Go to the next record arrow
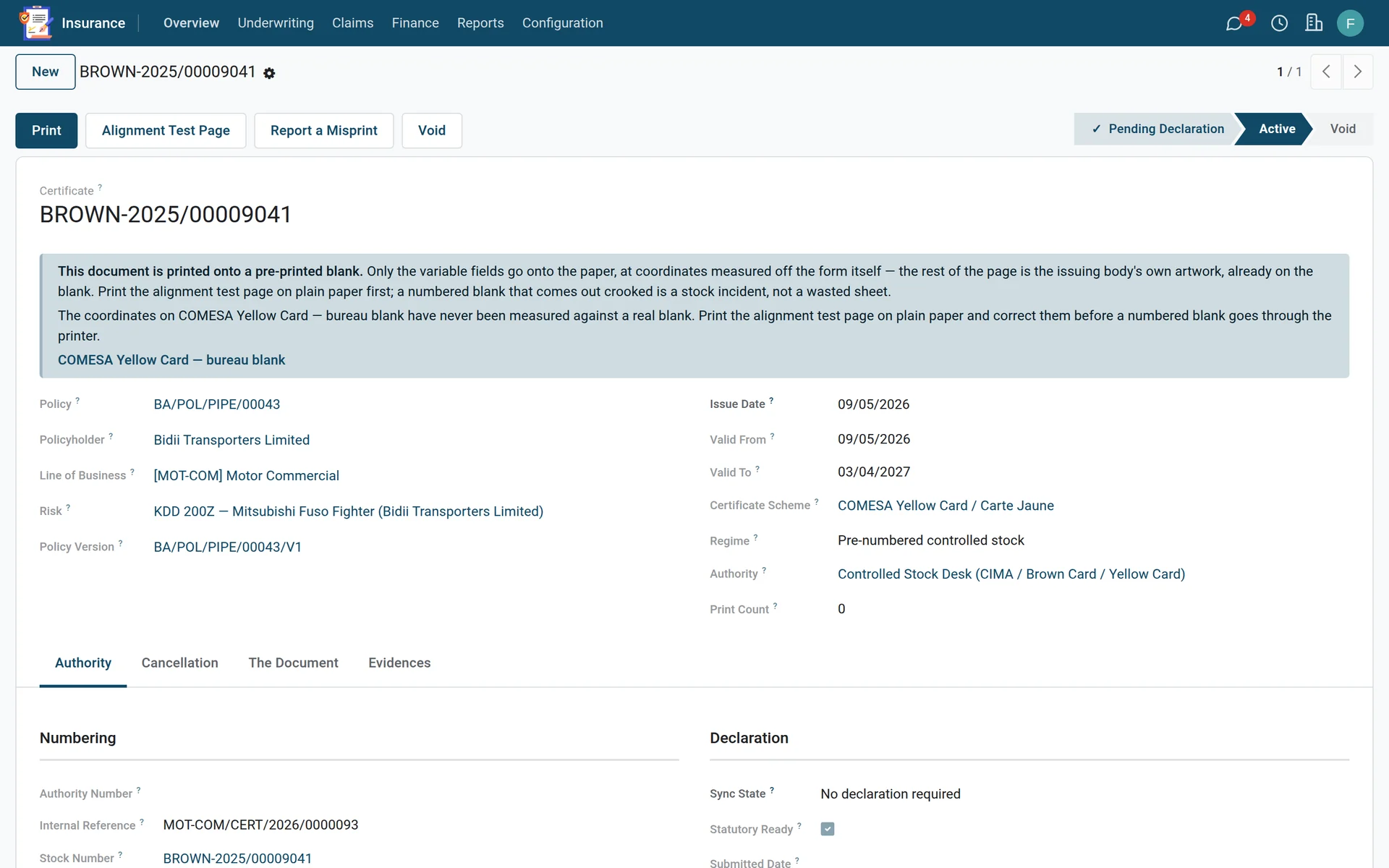Image resolution: width=1389 pixels, height=868 pixels. [1357, 72]
